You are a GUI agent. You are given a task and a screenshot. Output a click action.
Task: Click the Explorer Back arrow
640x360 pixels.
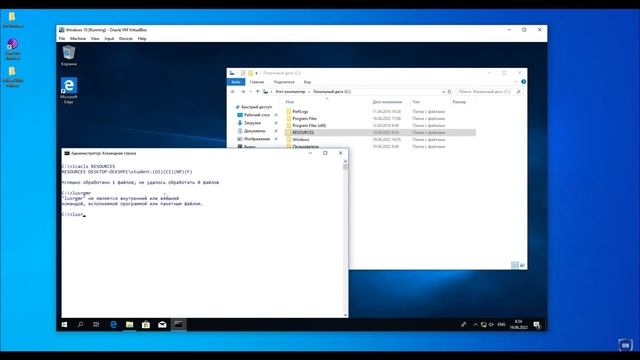[x=233, y=92]
